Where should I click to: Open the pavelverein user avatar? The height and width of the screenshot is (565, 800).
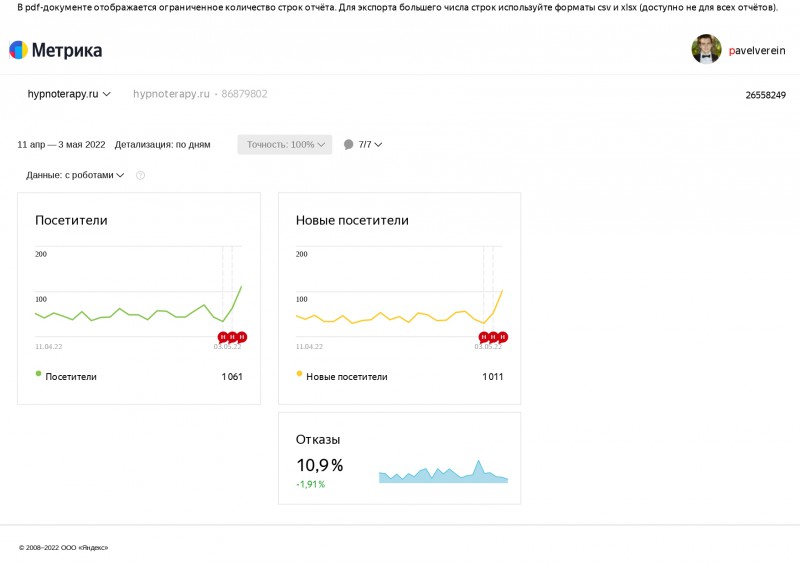(706, 50)
